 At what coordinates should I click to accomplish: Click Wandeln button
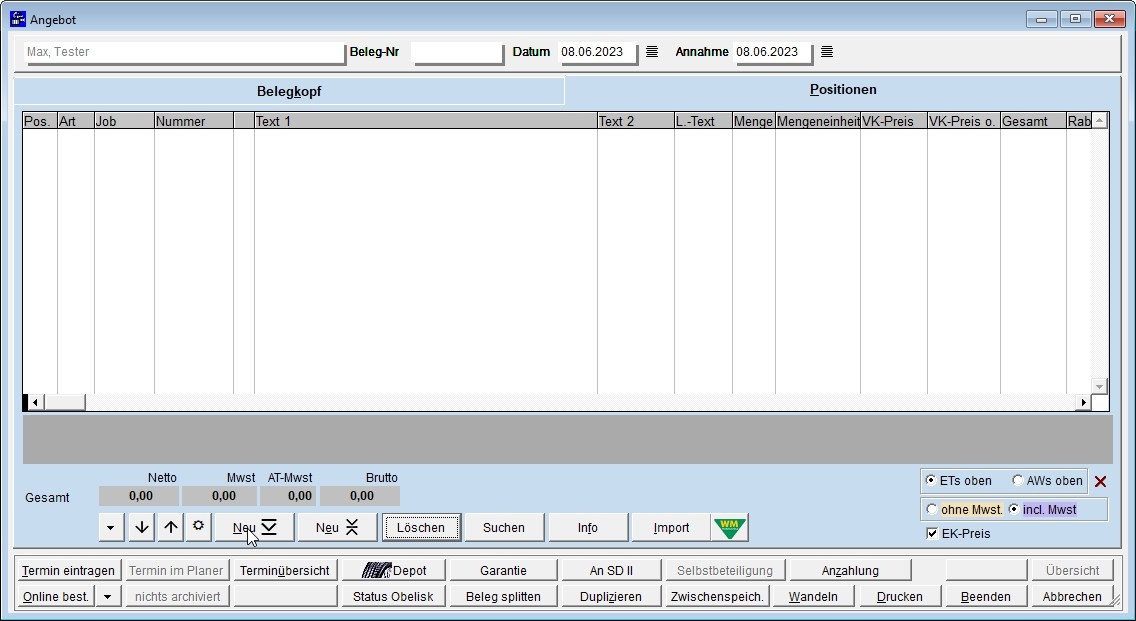coord(813,597)
